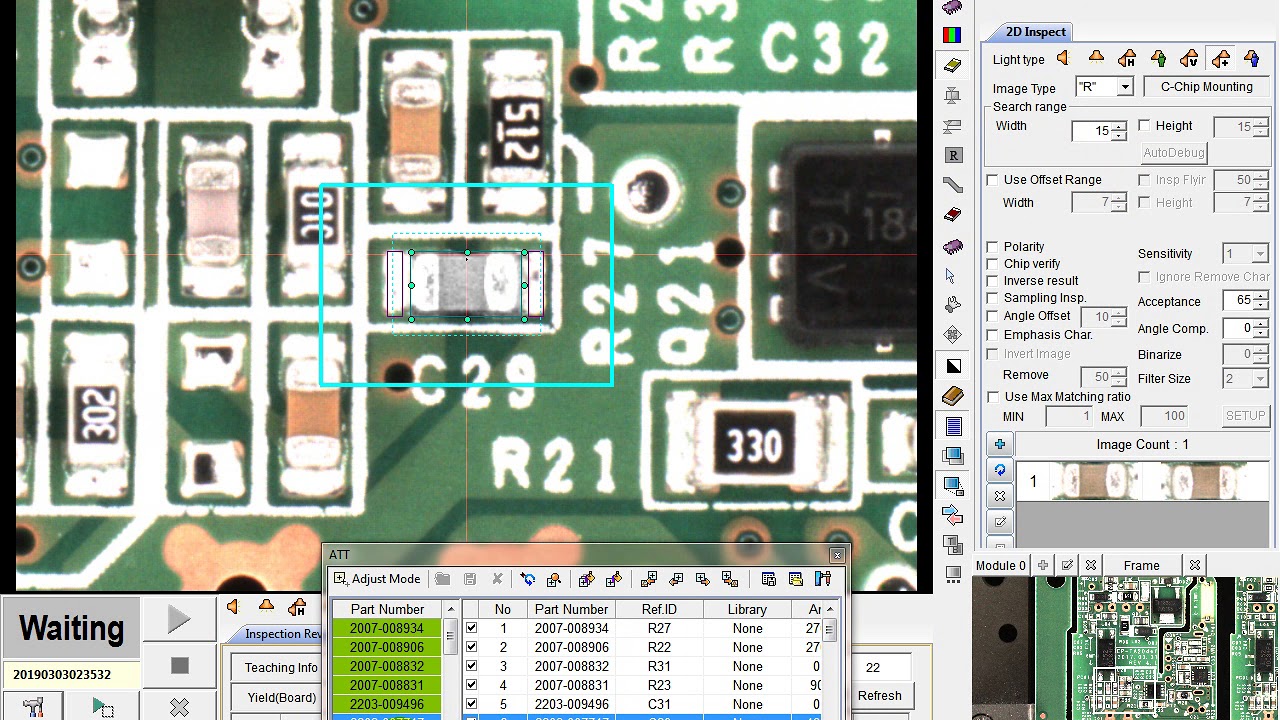
Task: Click Part Number list scroll-up arrow
Action: tap(451, 609)
